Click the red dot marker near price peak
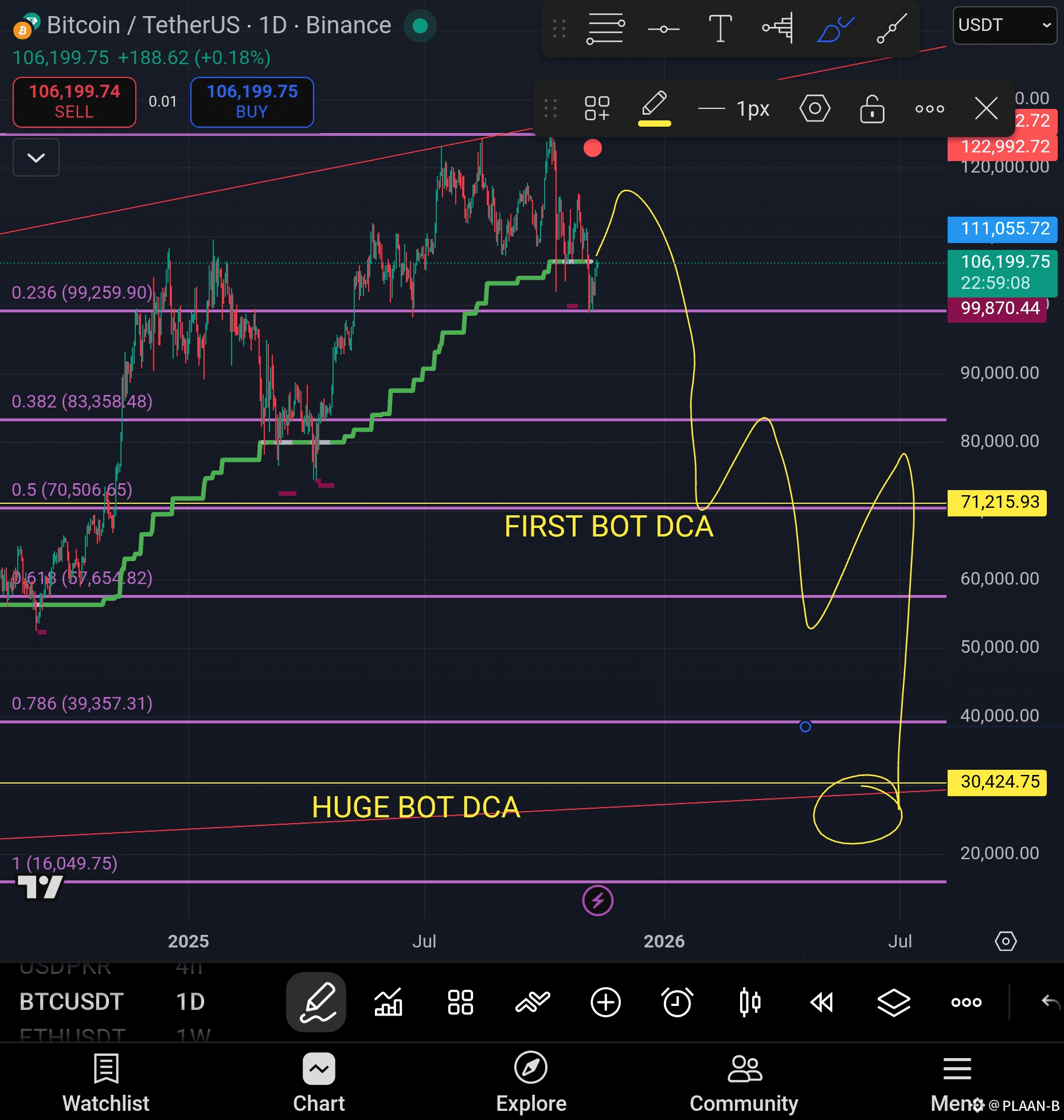This screenshot has height=1120, width=1064. pos(593,148)
